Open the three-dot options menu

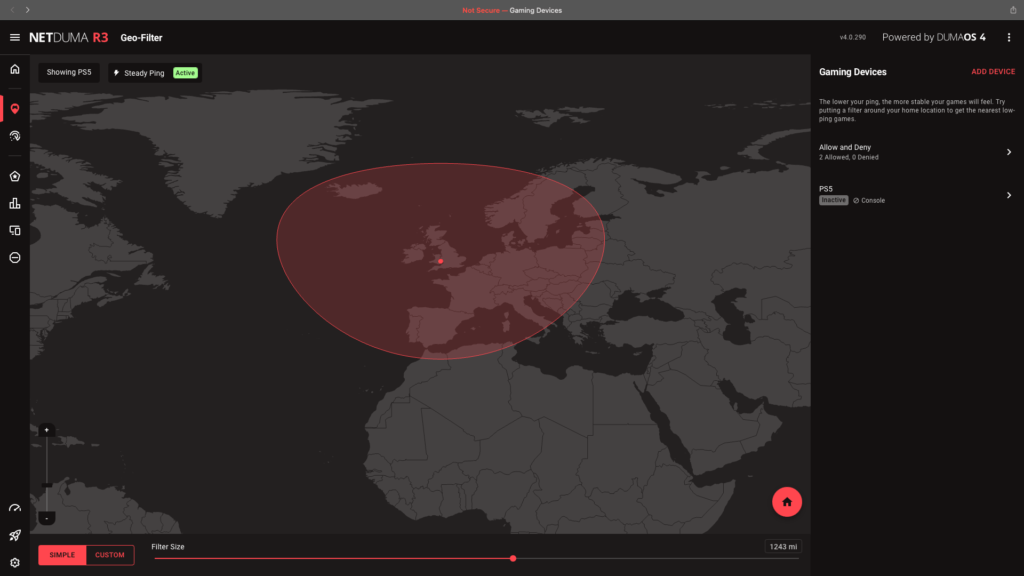click(x=1008, y=37)
